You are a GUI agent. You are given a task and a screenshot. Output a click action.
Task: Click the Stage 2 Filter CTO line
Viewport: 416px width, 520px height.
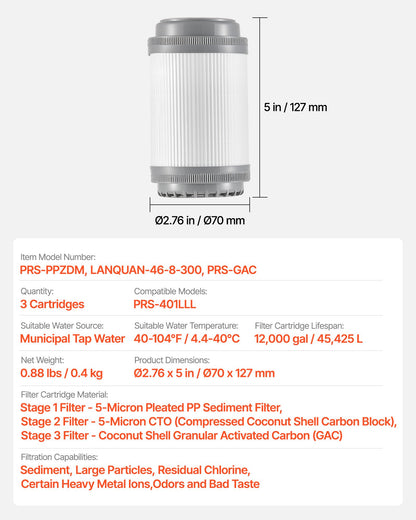(209, 422)
